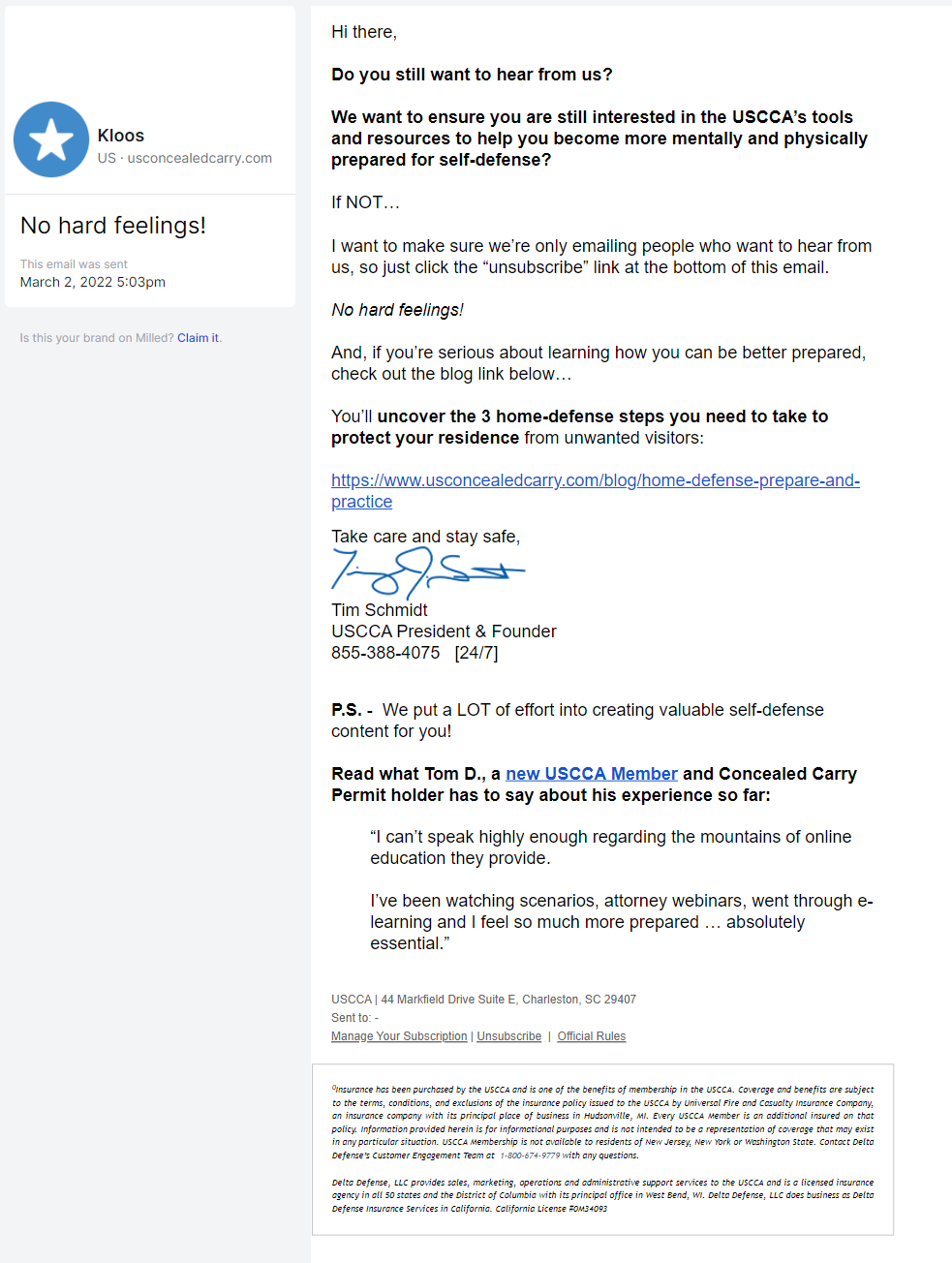This screenshot has height=1263, width=952.
Task: Click the Claim it link
Action: (x=198, y=337)
